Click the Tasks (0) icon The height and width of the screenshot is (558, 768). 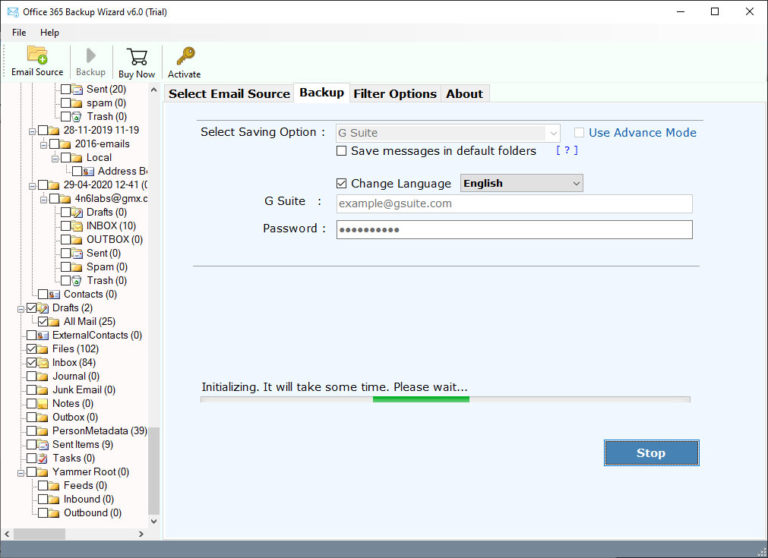(x=43, y=459)
